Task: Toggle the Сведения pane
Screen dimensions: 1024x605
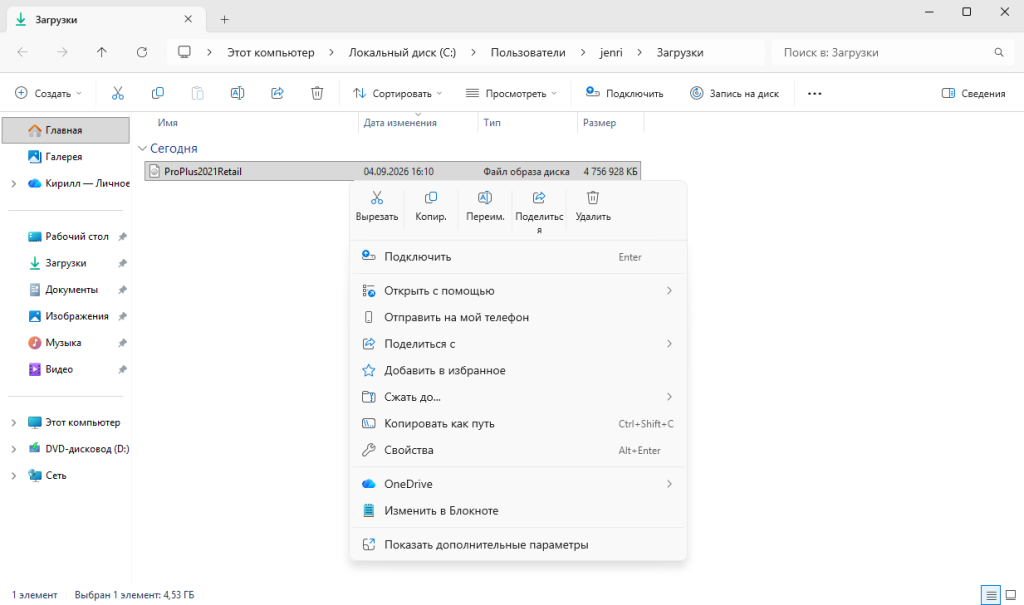Action: tap(973, 93)
